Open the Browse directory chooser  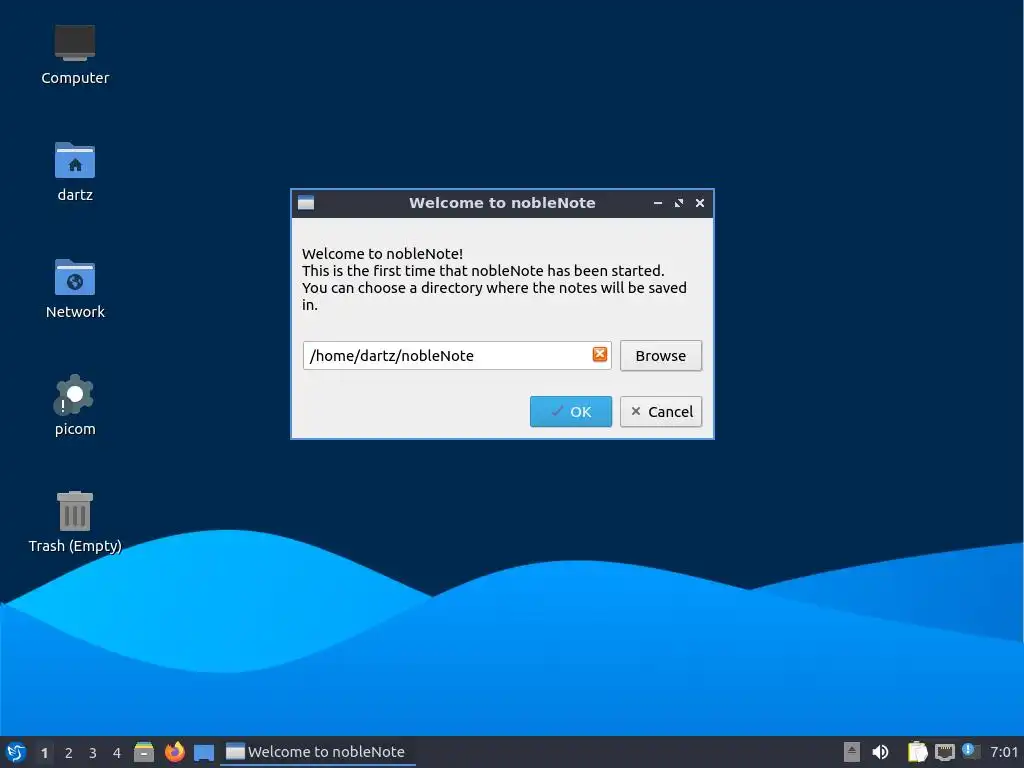pyautogui.click(x=661, y=356)
